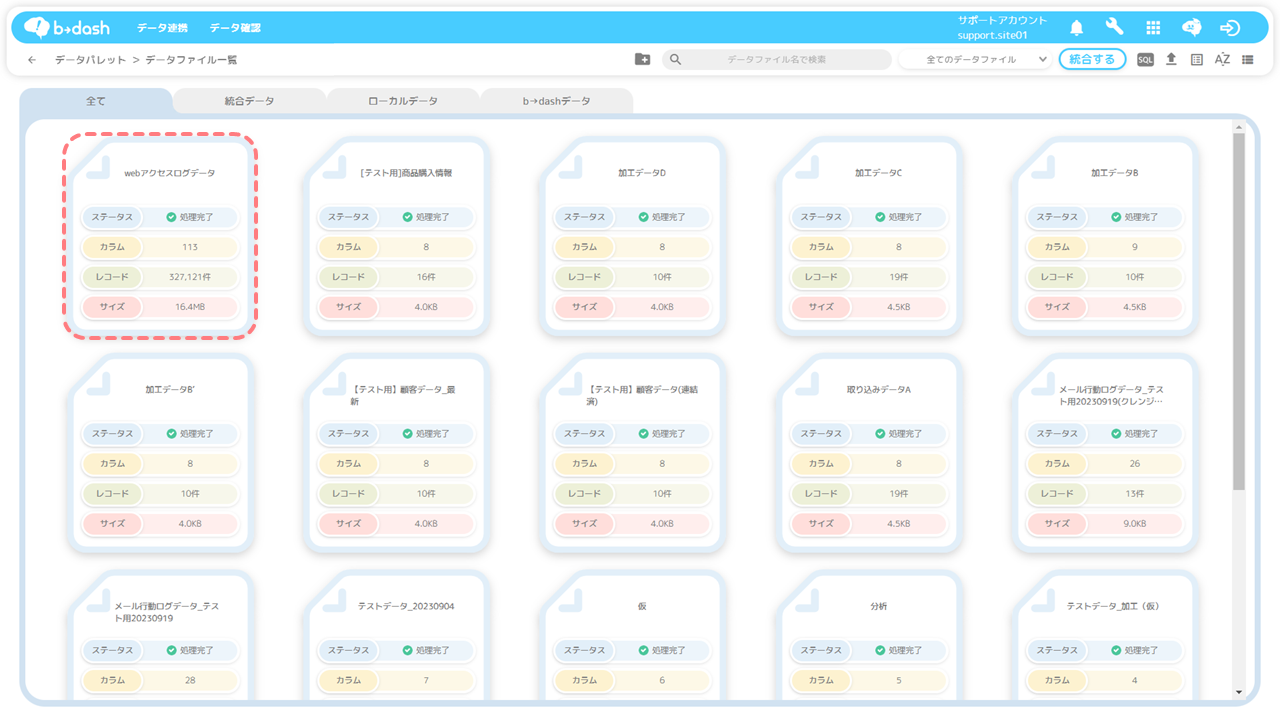
Task: Switch to the b→dashデータ tab
Action: coord(557,101)
